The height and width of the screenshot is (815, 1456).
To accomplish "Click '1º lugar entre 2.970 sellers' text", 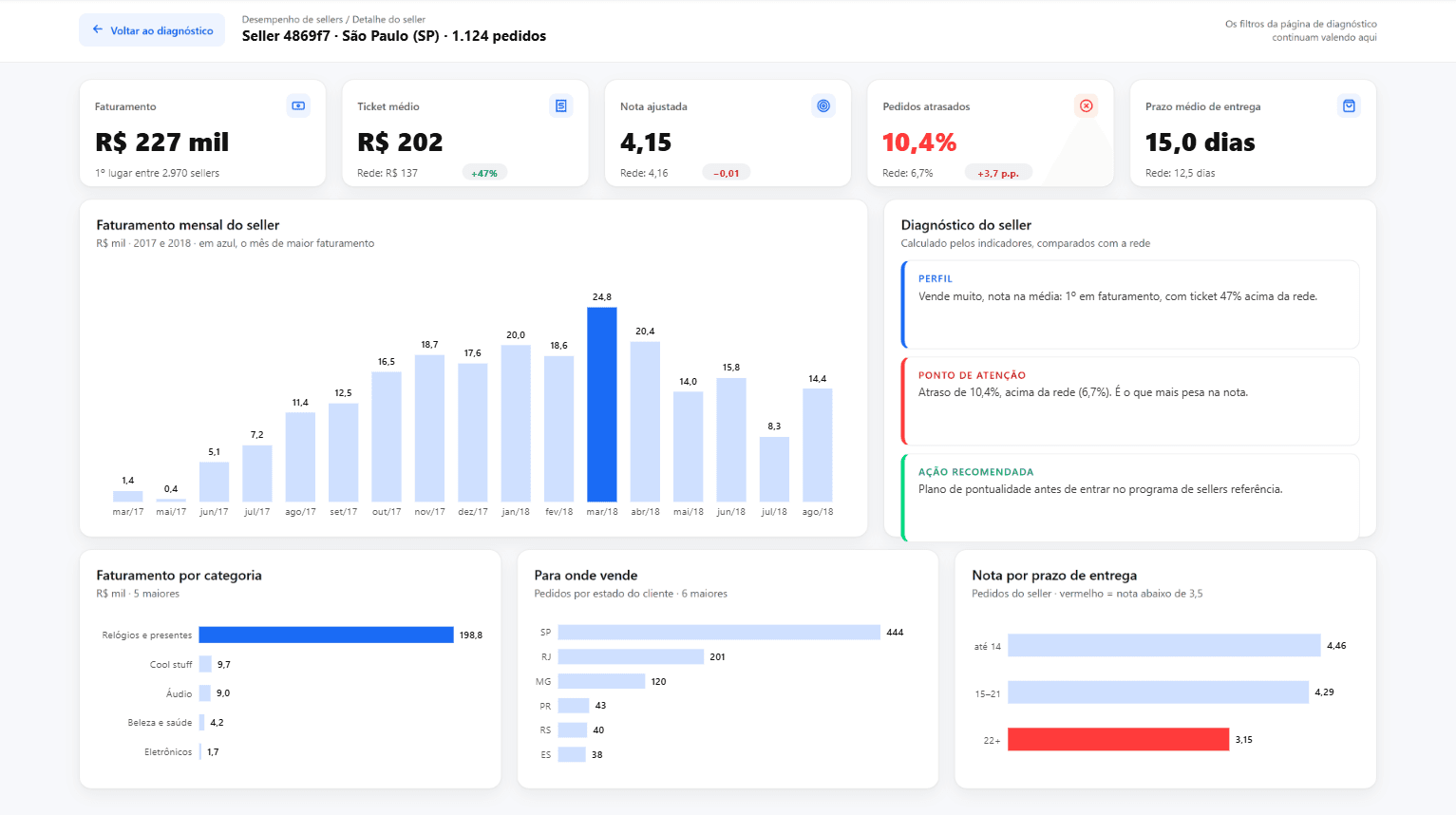I will [157, 173].
